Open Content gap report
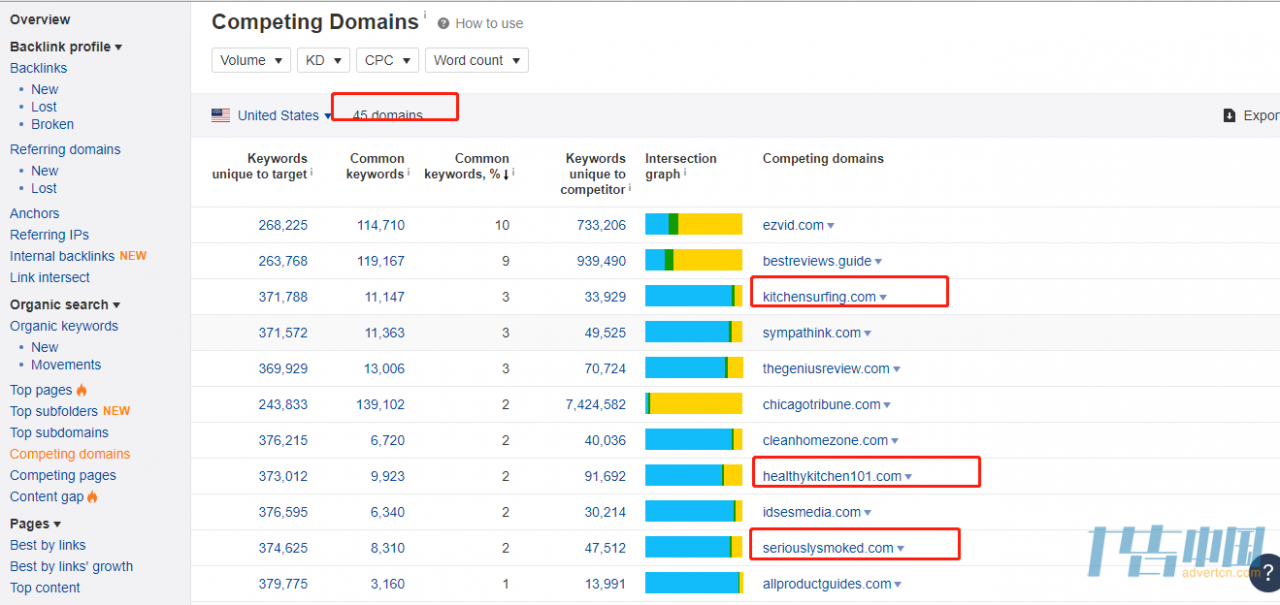 coord(47,497)
